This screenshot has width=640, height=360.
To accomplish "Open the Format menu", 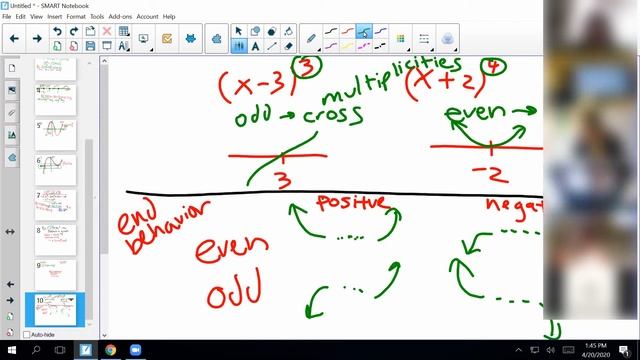I will click(x=76, y=17).
